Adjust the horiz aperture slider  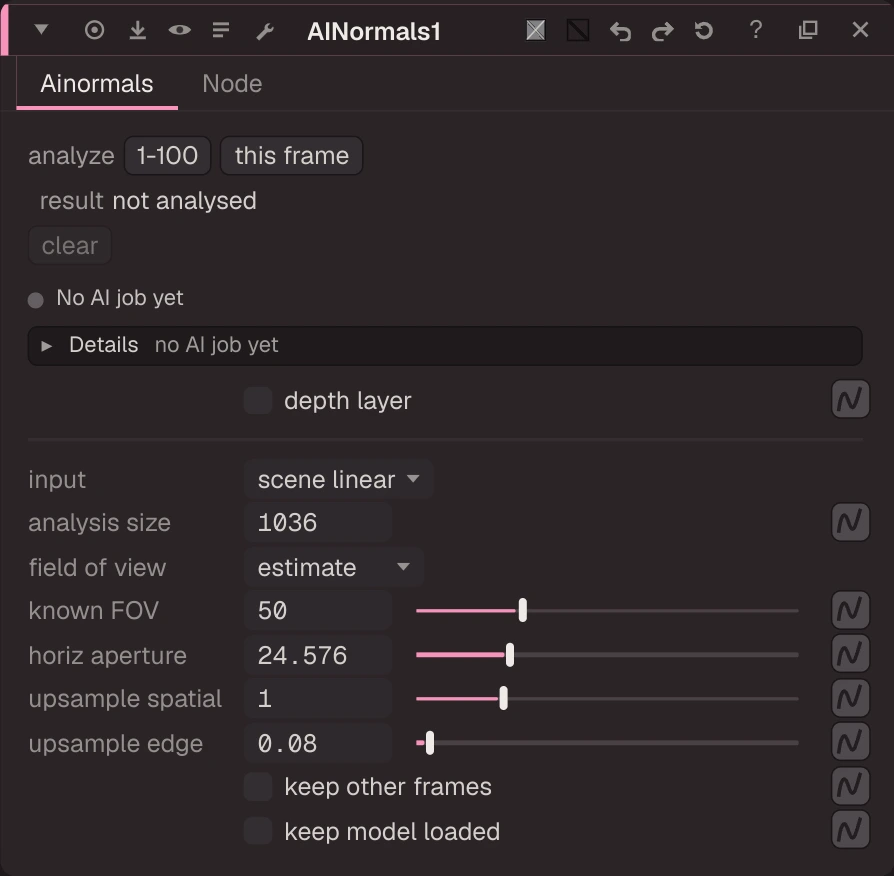[x=607, y=655]
